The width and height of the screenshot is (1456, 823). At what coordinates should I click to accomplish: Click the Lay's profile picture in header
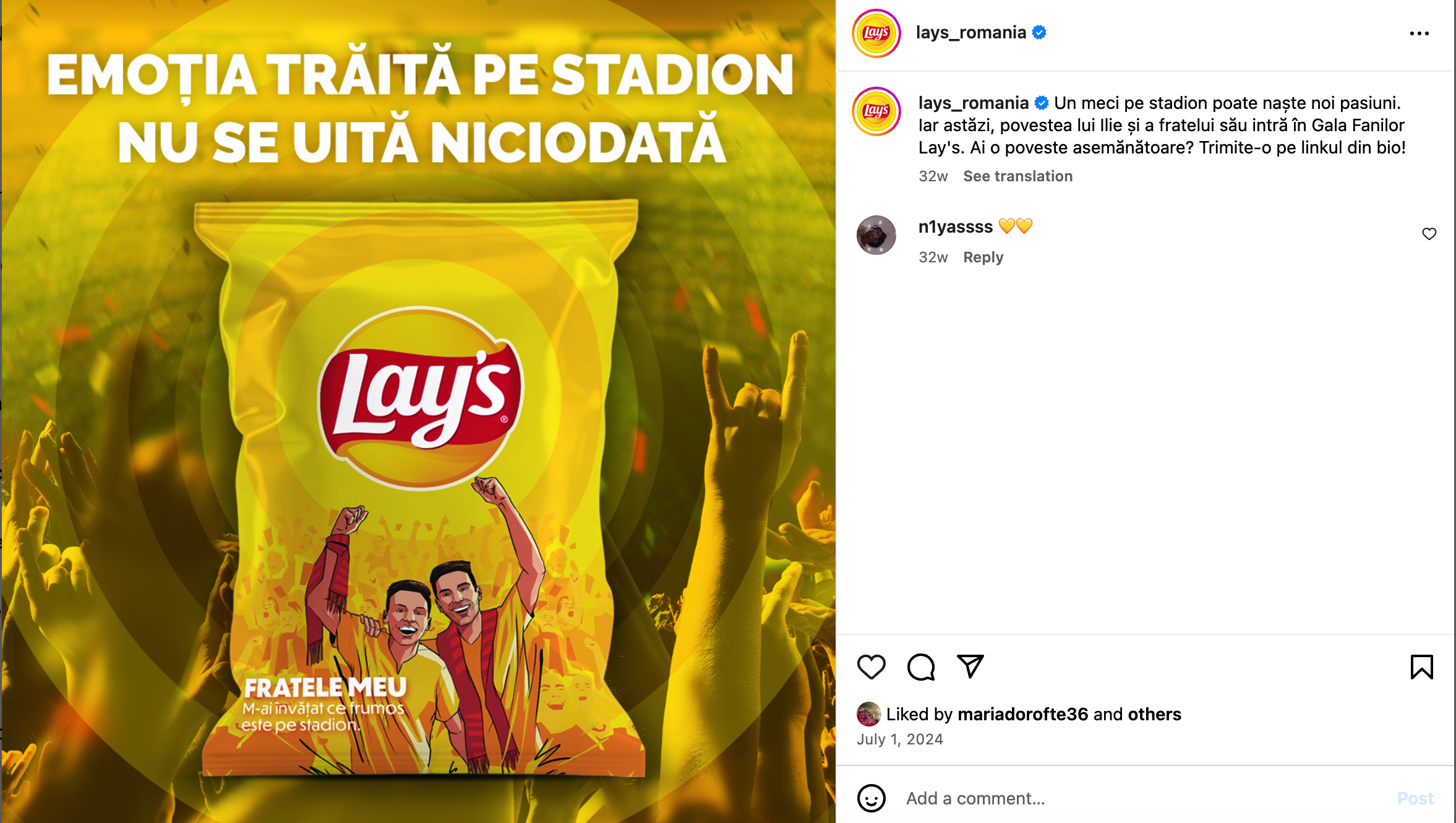[876, 33]
